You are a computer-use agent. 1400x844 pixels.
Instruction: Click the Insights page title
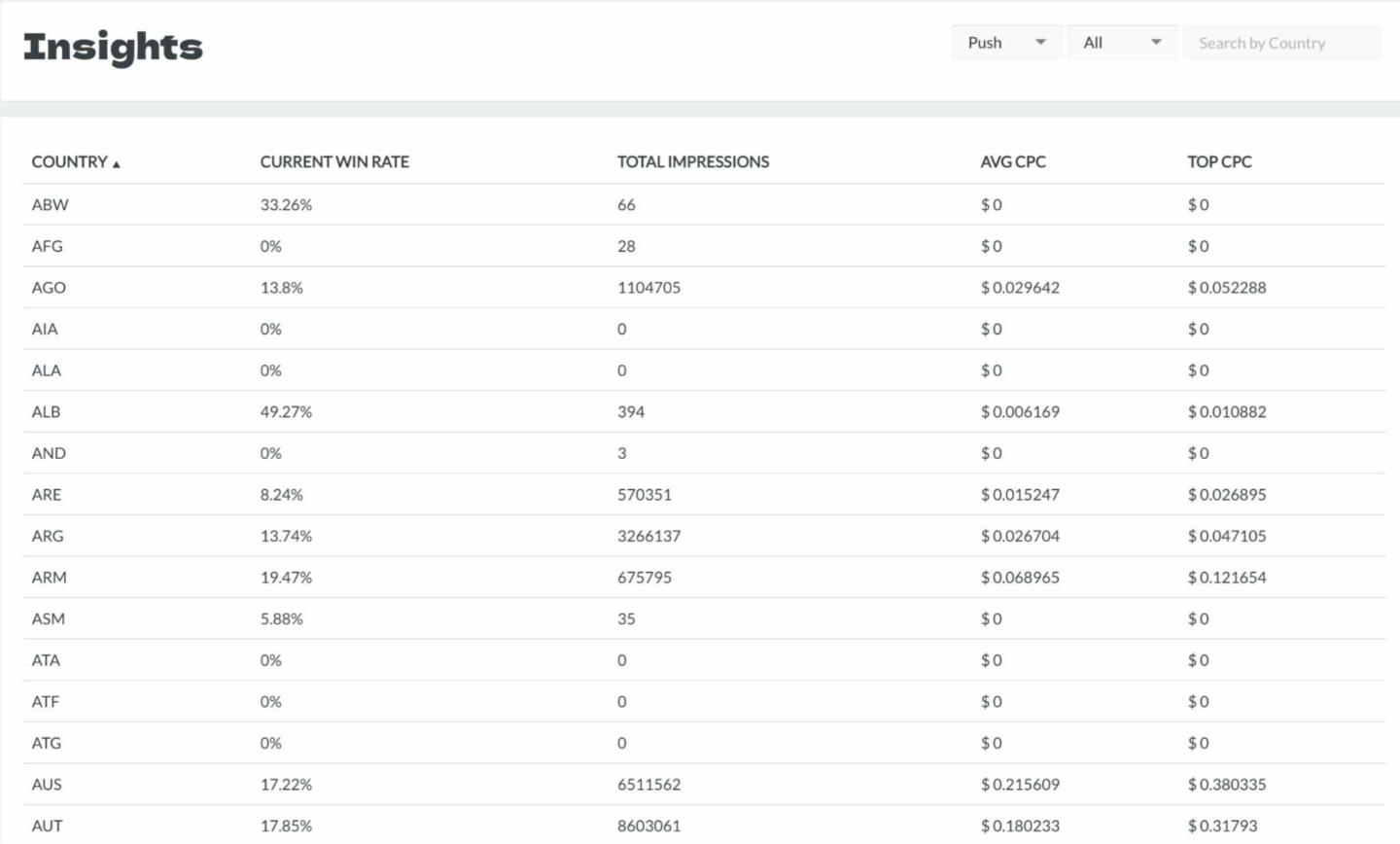pos(113,47)
